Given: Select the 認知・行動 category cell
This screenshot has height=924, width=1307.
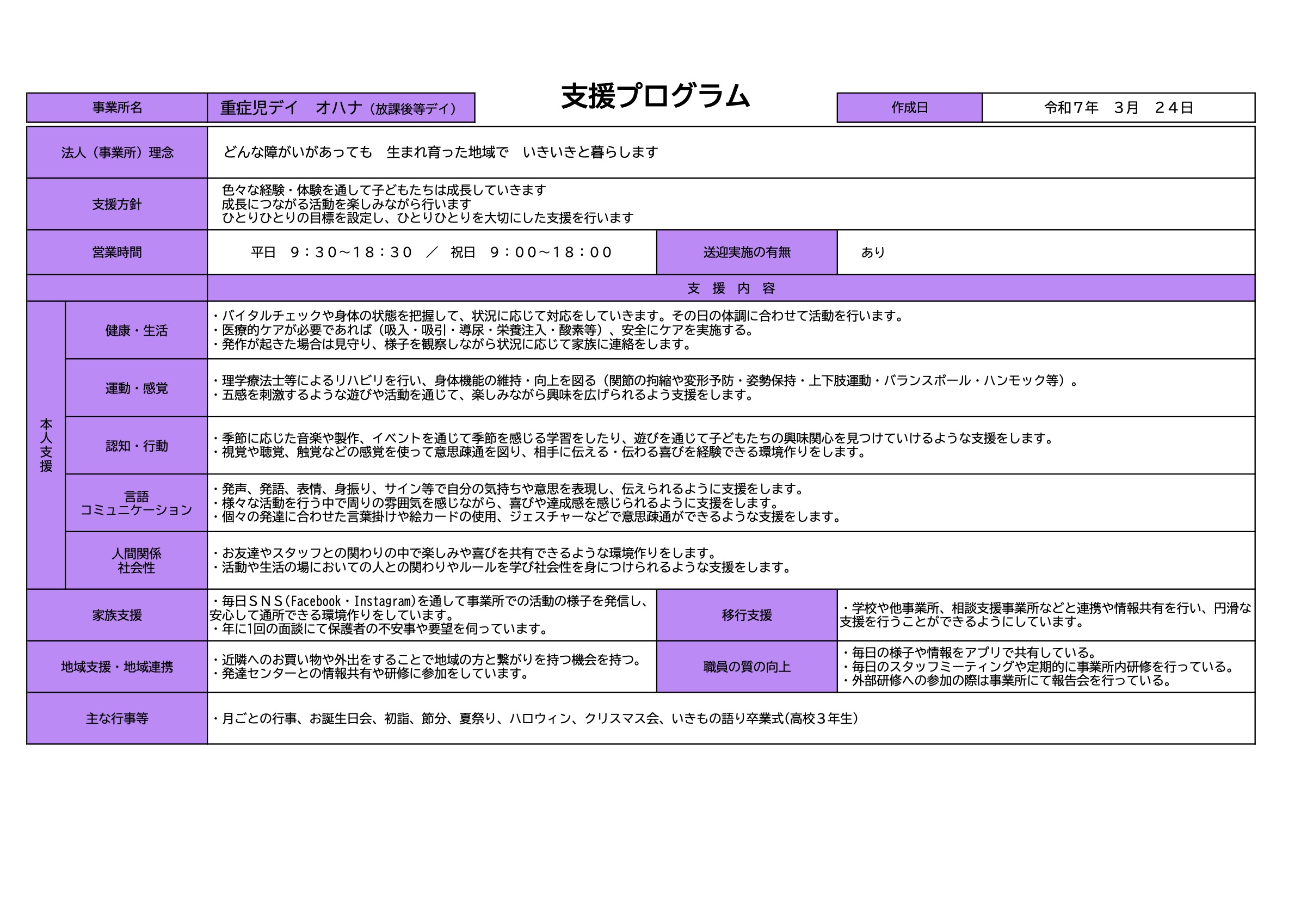Looking at the screenshot, I should (x=136, y=446).
